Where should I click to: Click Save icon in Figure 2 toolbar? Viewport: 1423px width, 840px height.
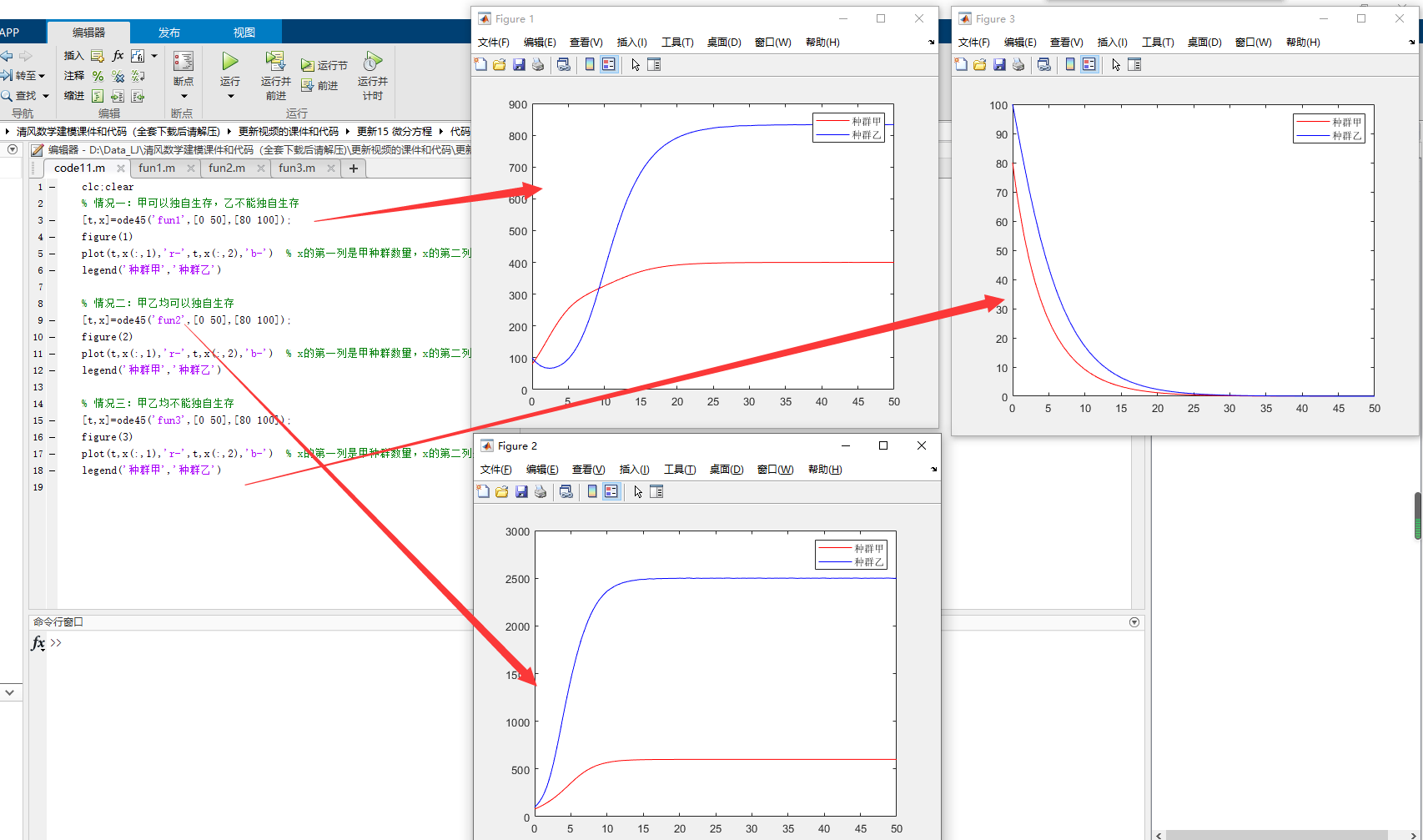click(521, 491)
